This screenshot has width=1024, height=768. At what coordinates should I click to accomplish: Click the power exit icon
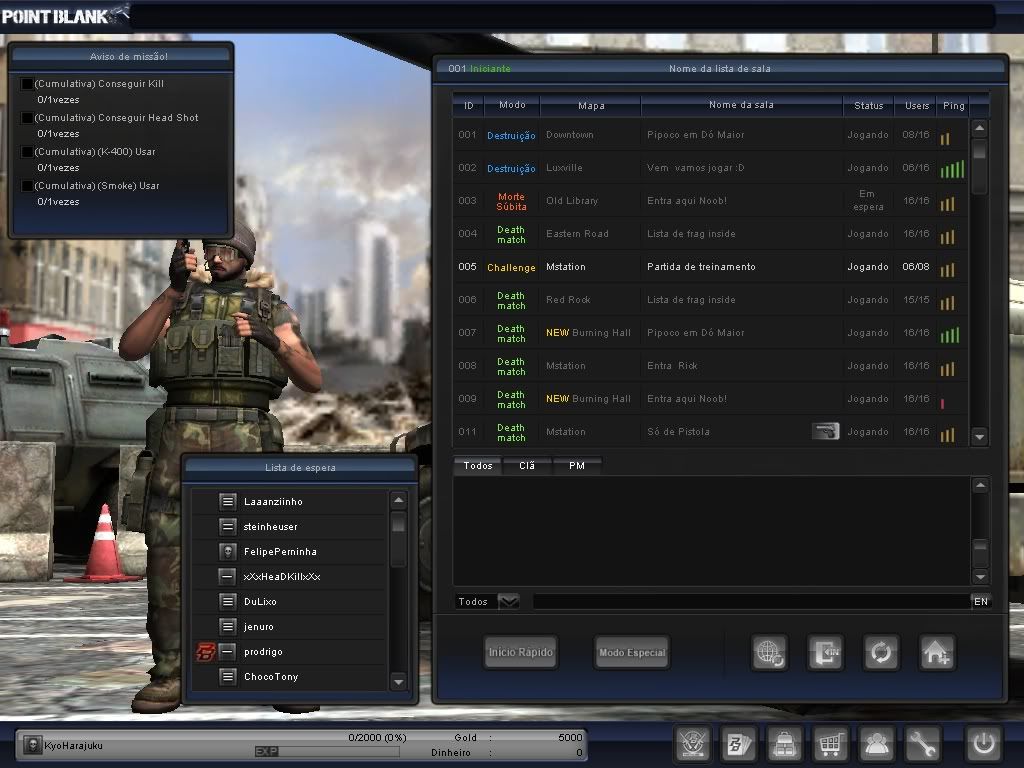pyautogui.click(x=984, y=744)
